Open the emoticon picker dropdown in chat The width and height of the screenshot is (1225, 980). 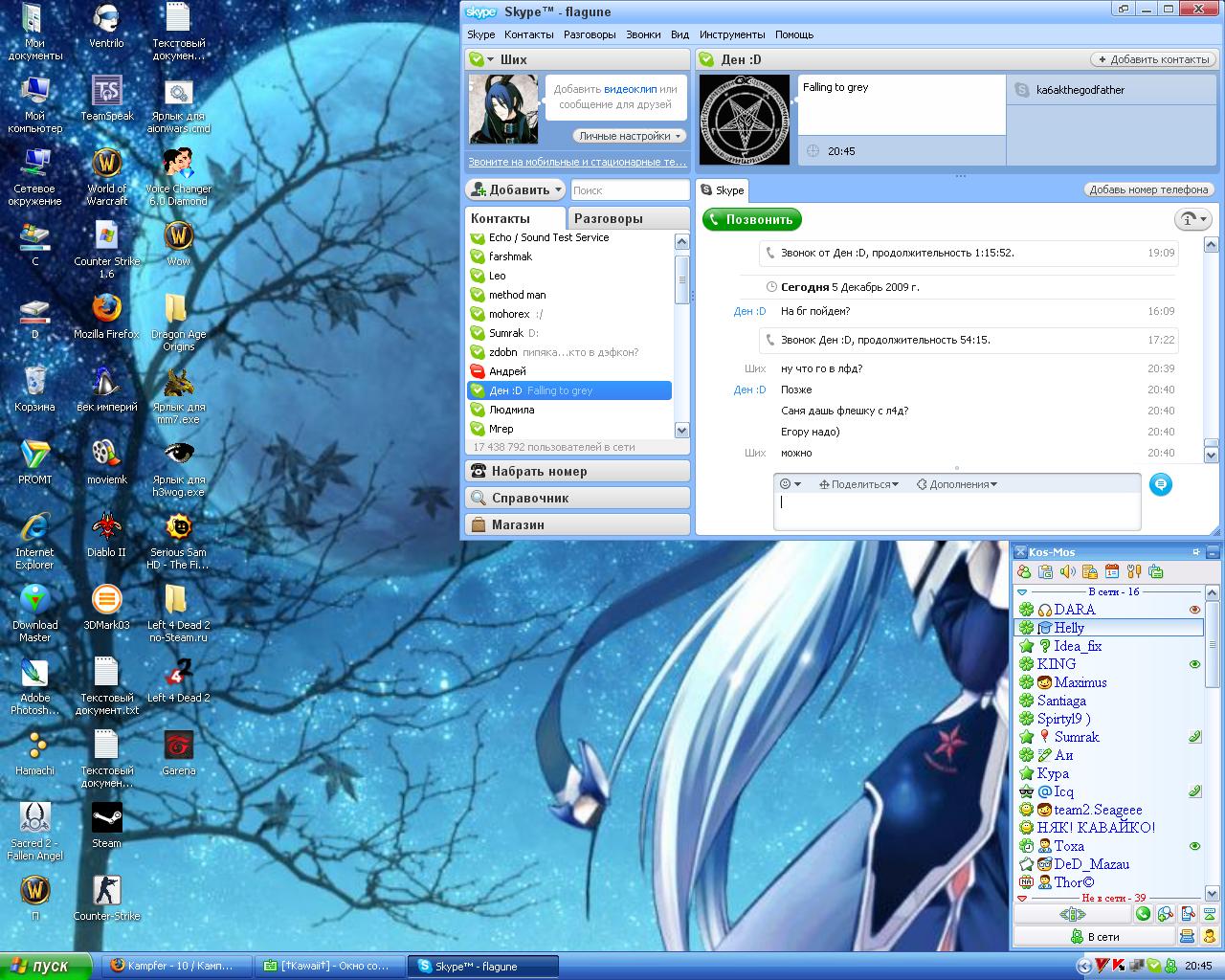coord(790,484)
